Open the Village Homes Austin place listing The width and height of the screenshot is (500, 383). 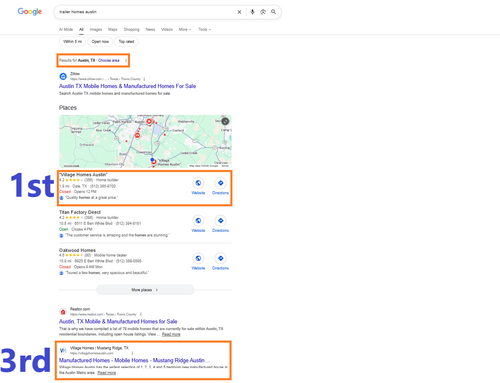[x=83, y=175]
